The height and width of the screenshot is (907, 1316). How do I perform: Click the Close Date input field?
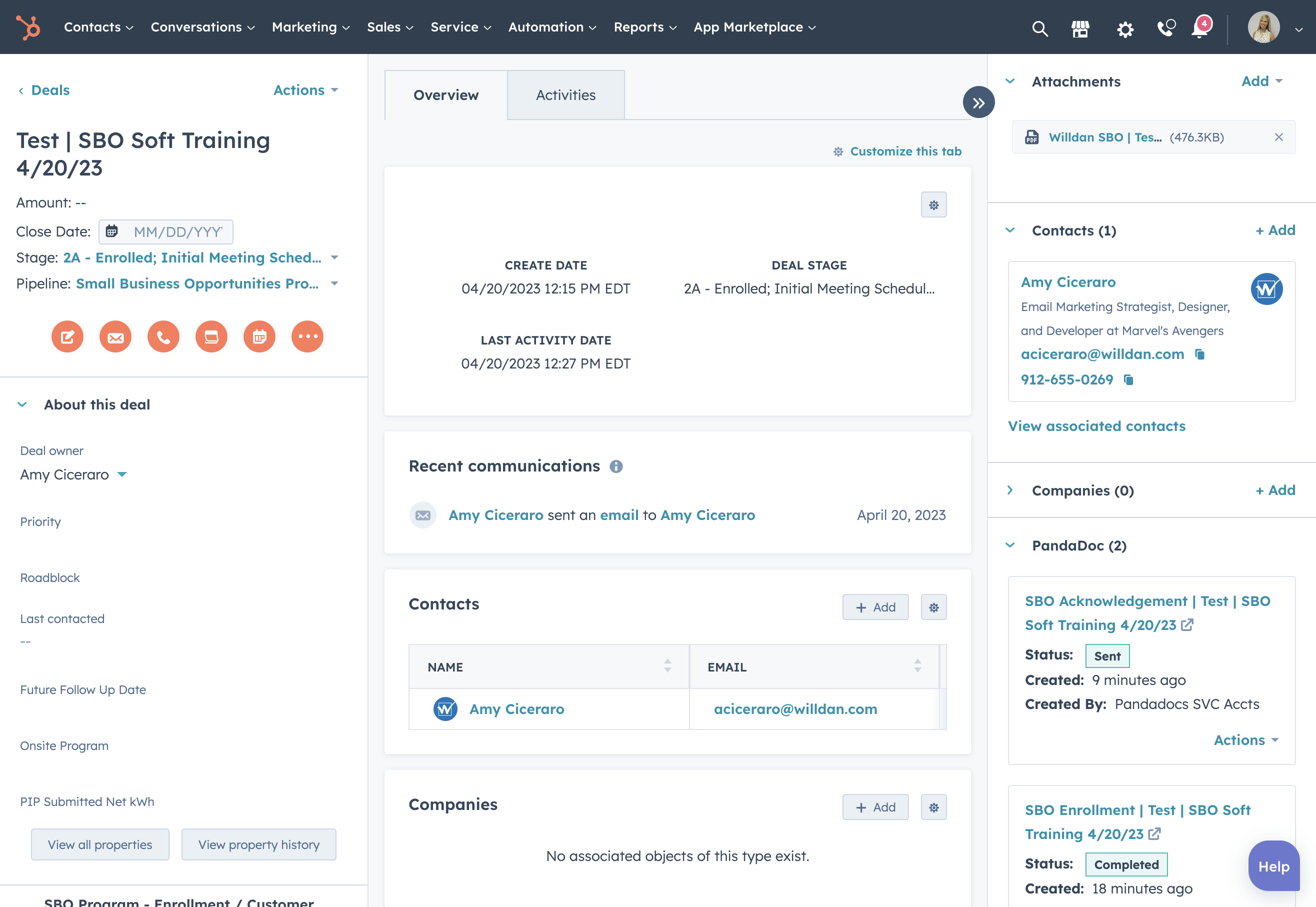[x=165, y=232]
